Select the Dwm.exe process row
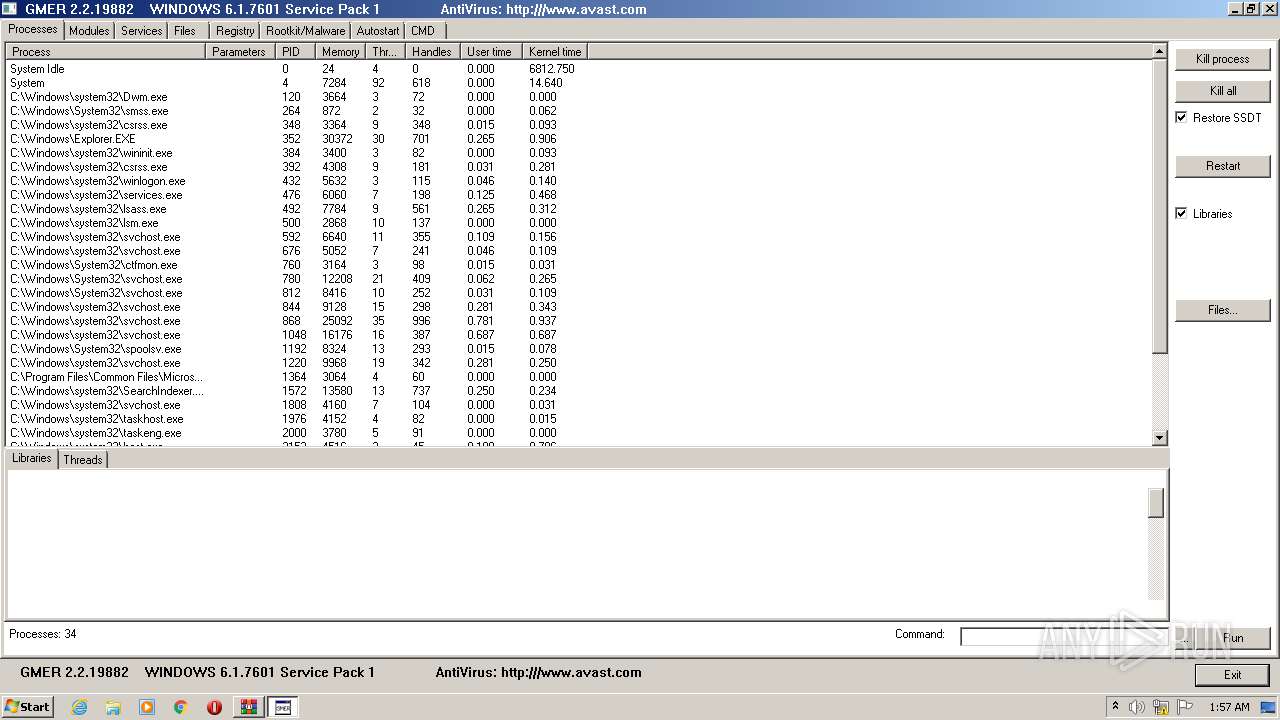1280x720 pixels. [x=580, y=97]
